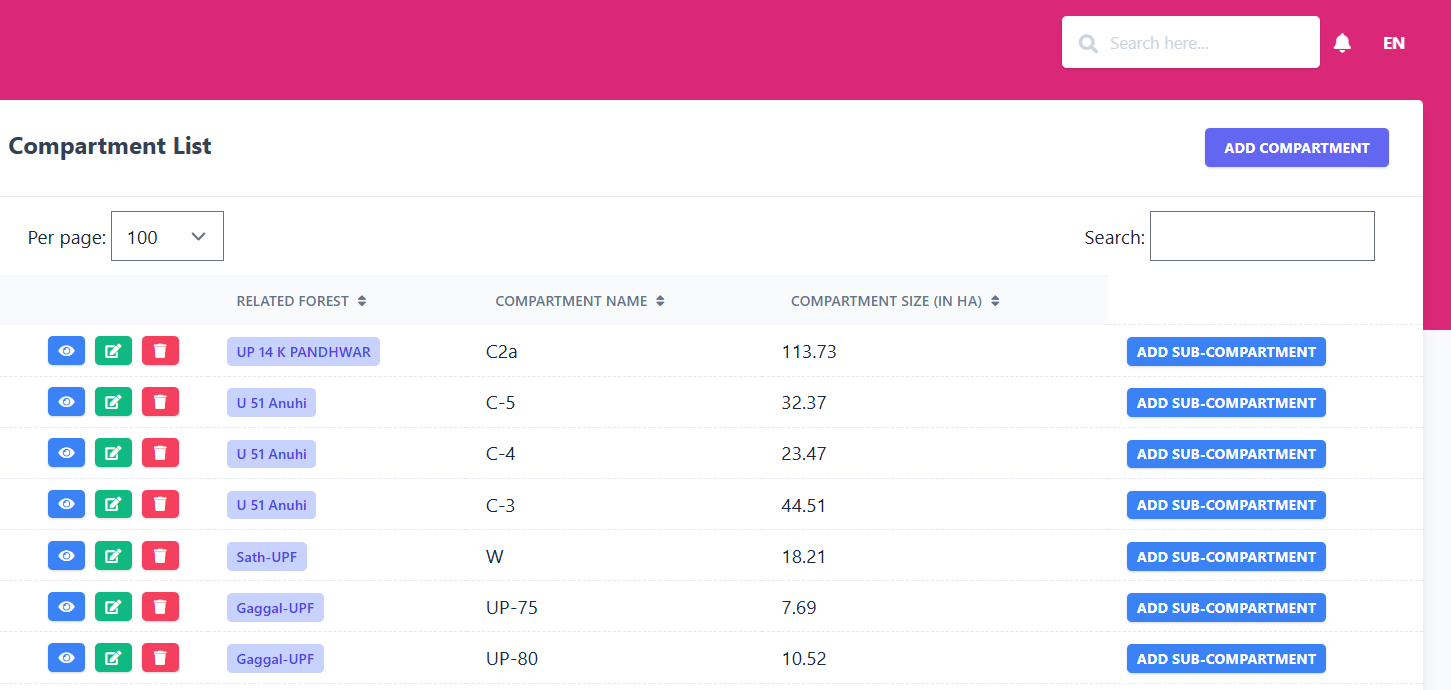
Task: Open the Per page dropdown
Action: point(167,236)
